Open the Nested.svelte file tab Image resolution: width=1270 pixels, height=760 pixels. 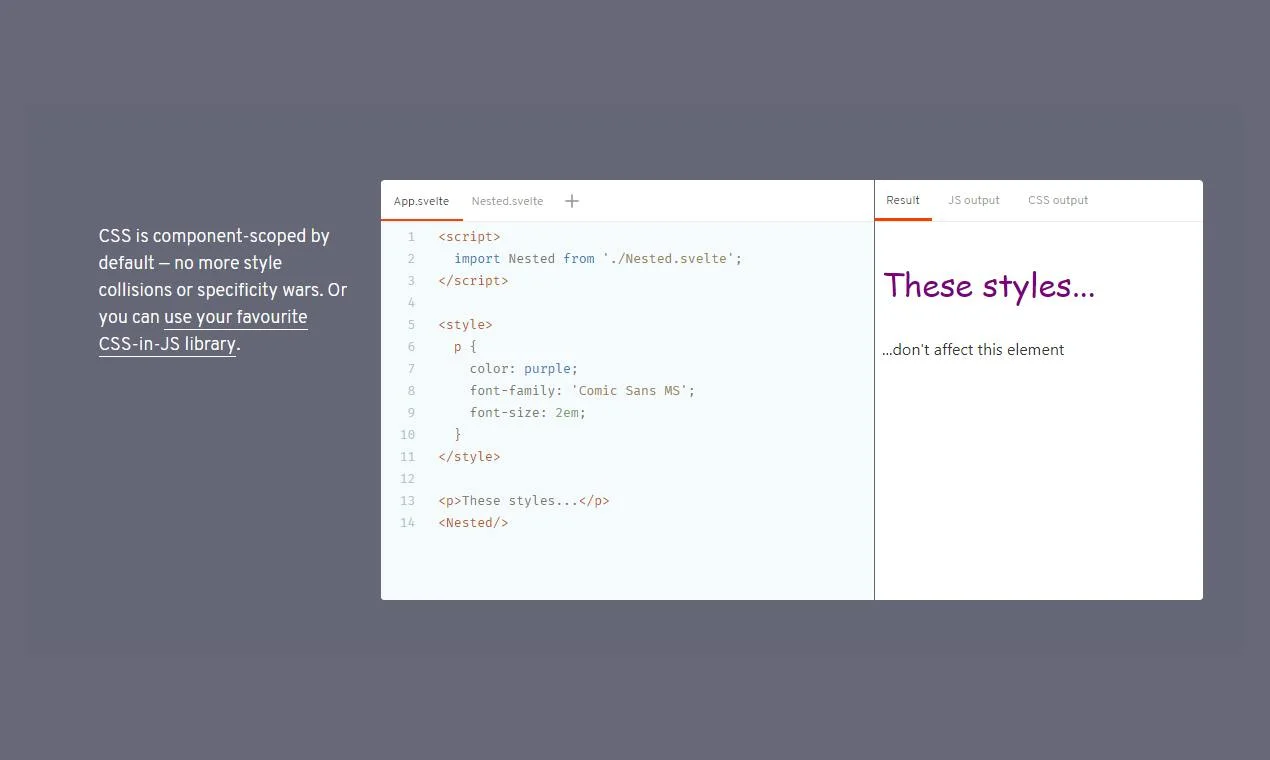pyautogui.click(x=507, y=201)
